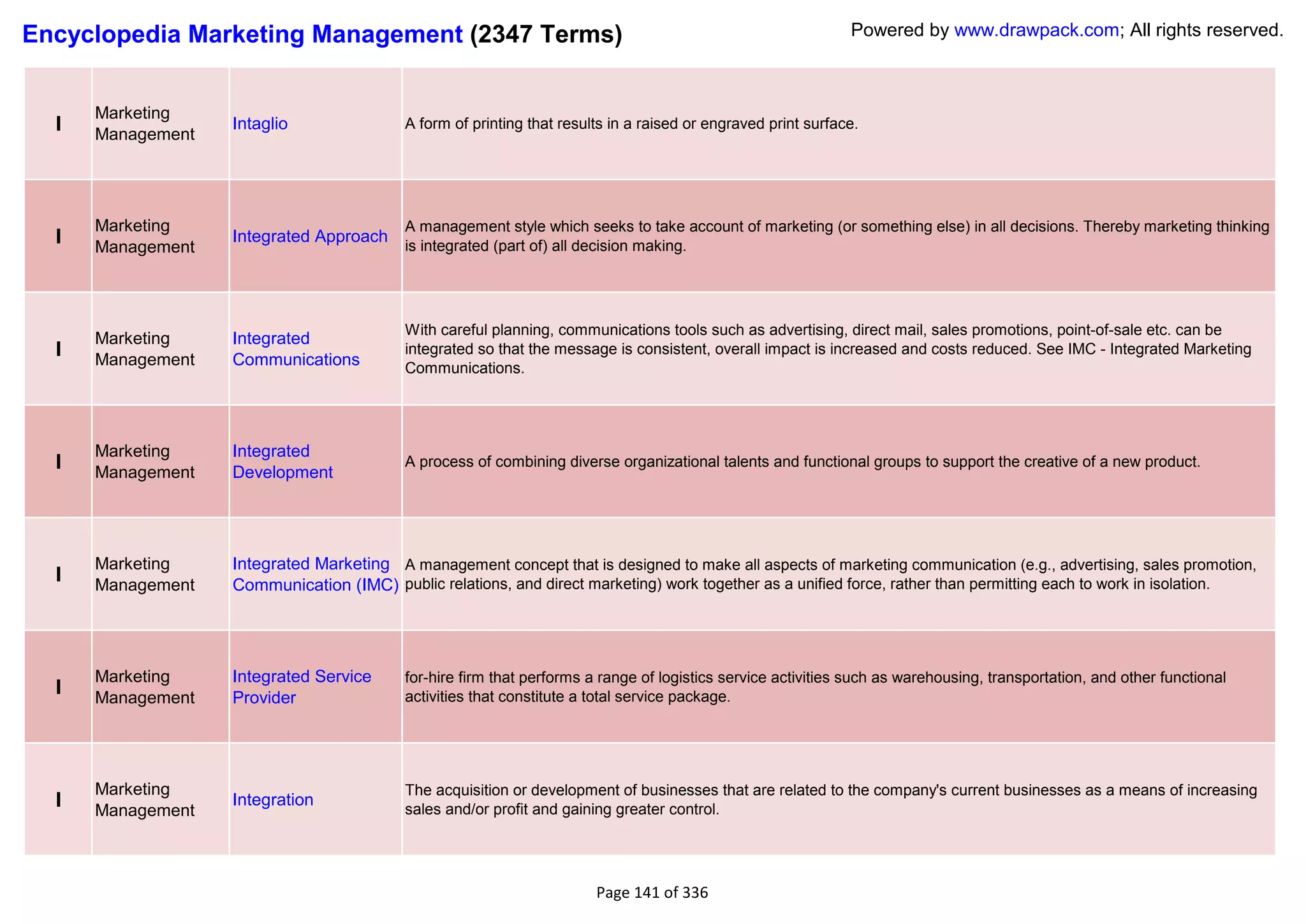Select Integrated Service Provider definition text

click(816, 687)
